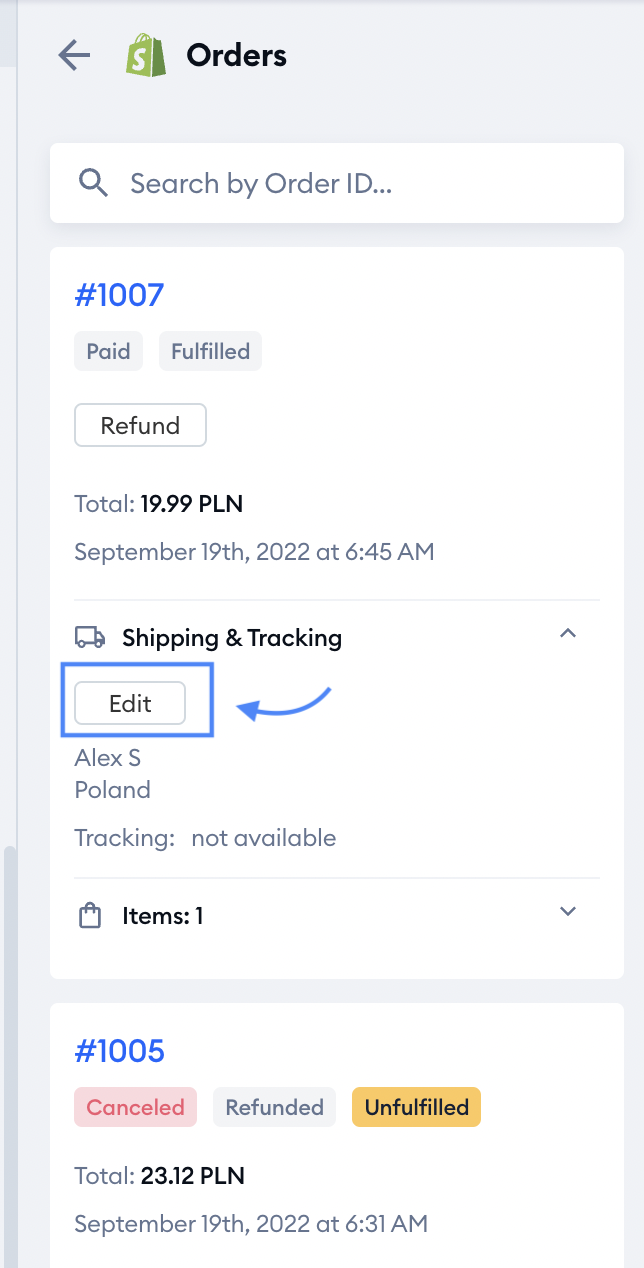
Task: Click the red Canceled badge on order #1005
Action: pyautogui.click(x=135, y=1107)
